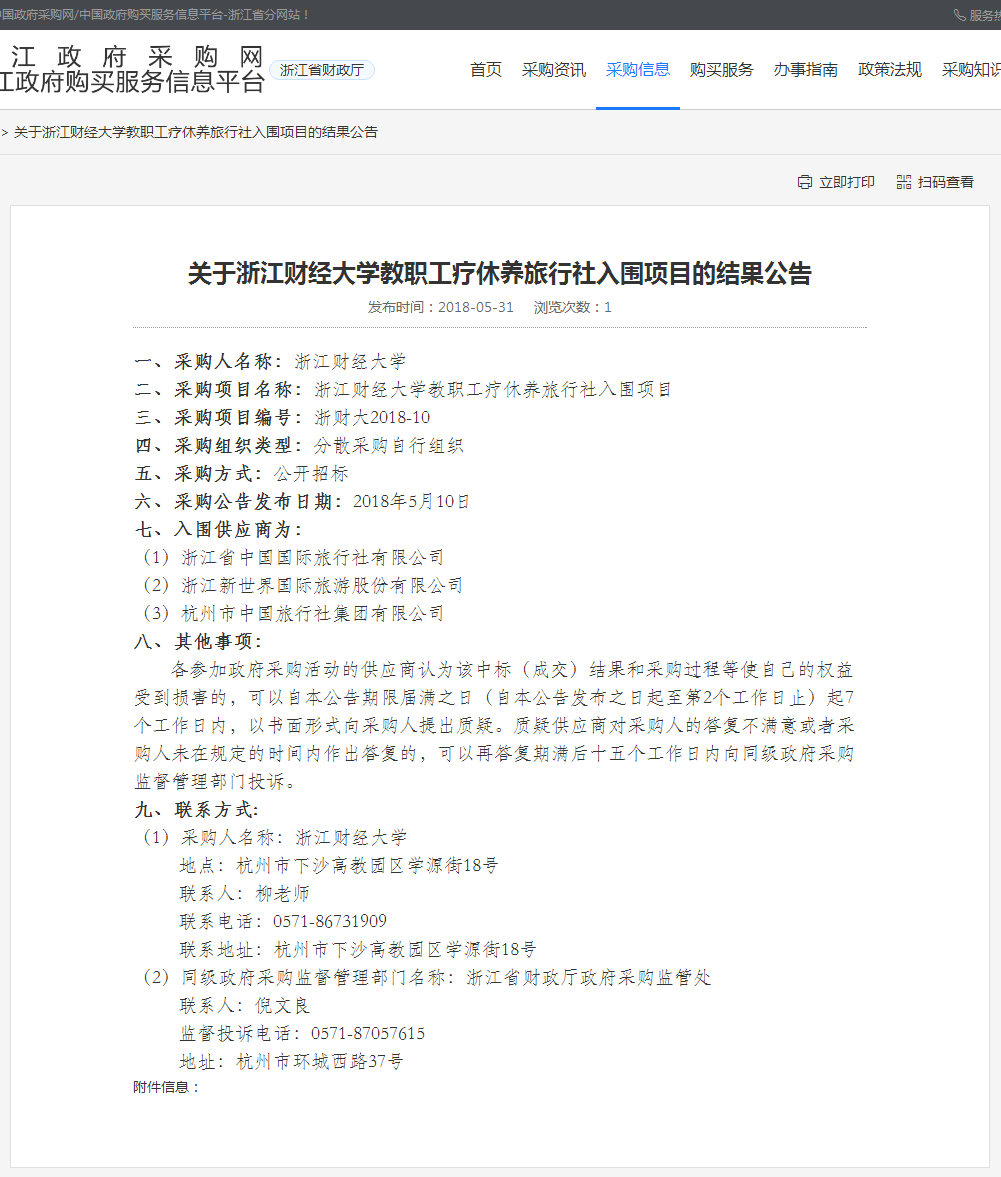The image size is (1001, 1177).
Task: Click the supplier 杭州市中国旅行社集团有限公司
Action: point(312,614)
